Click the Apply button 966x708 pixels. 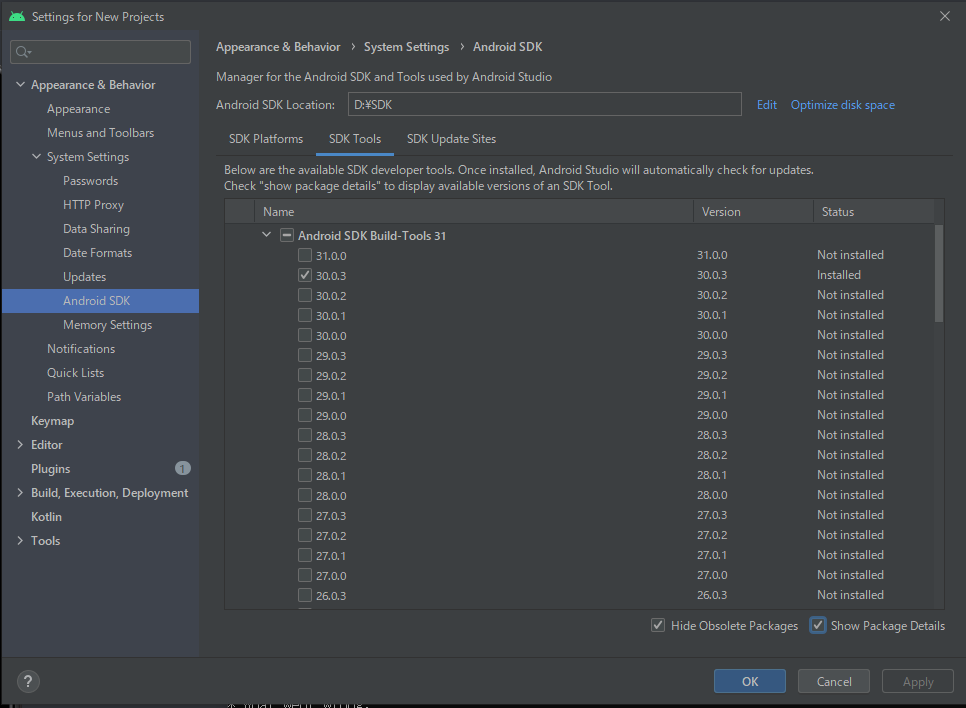click(x=918, y=682)
